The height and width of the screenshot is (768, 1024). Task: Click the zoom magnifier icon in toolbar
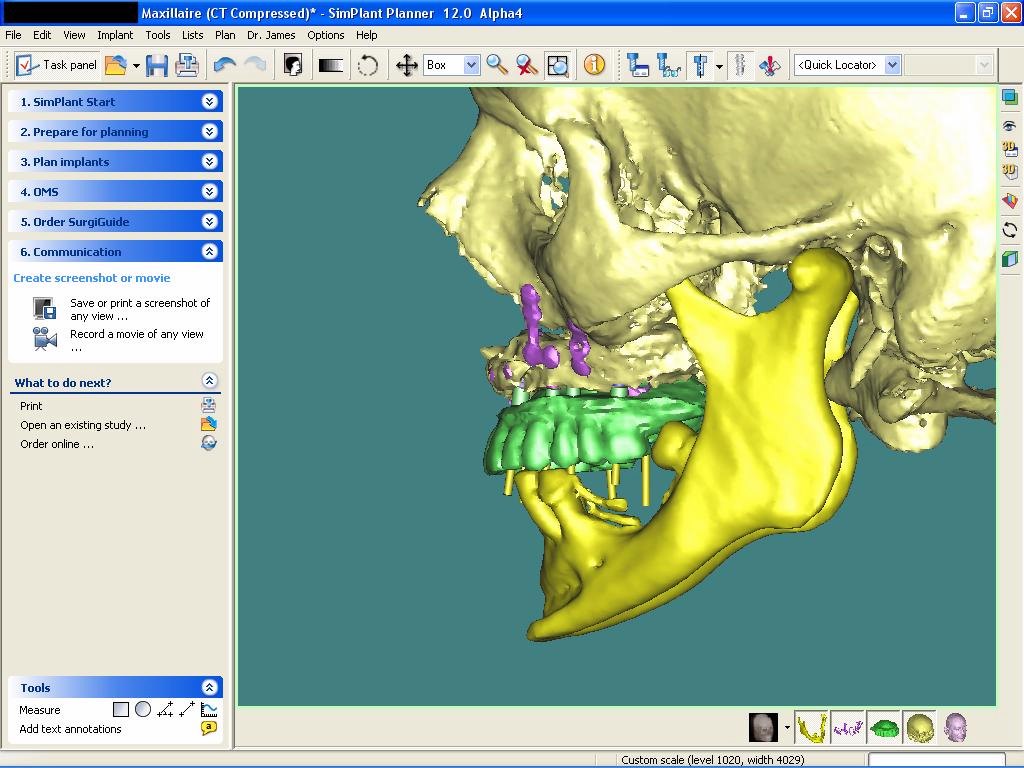tap(497, 65)
